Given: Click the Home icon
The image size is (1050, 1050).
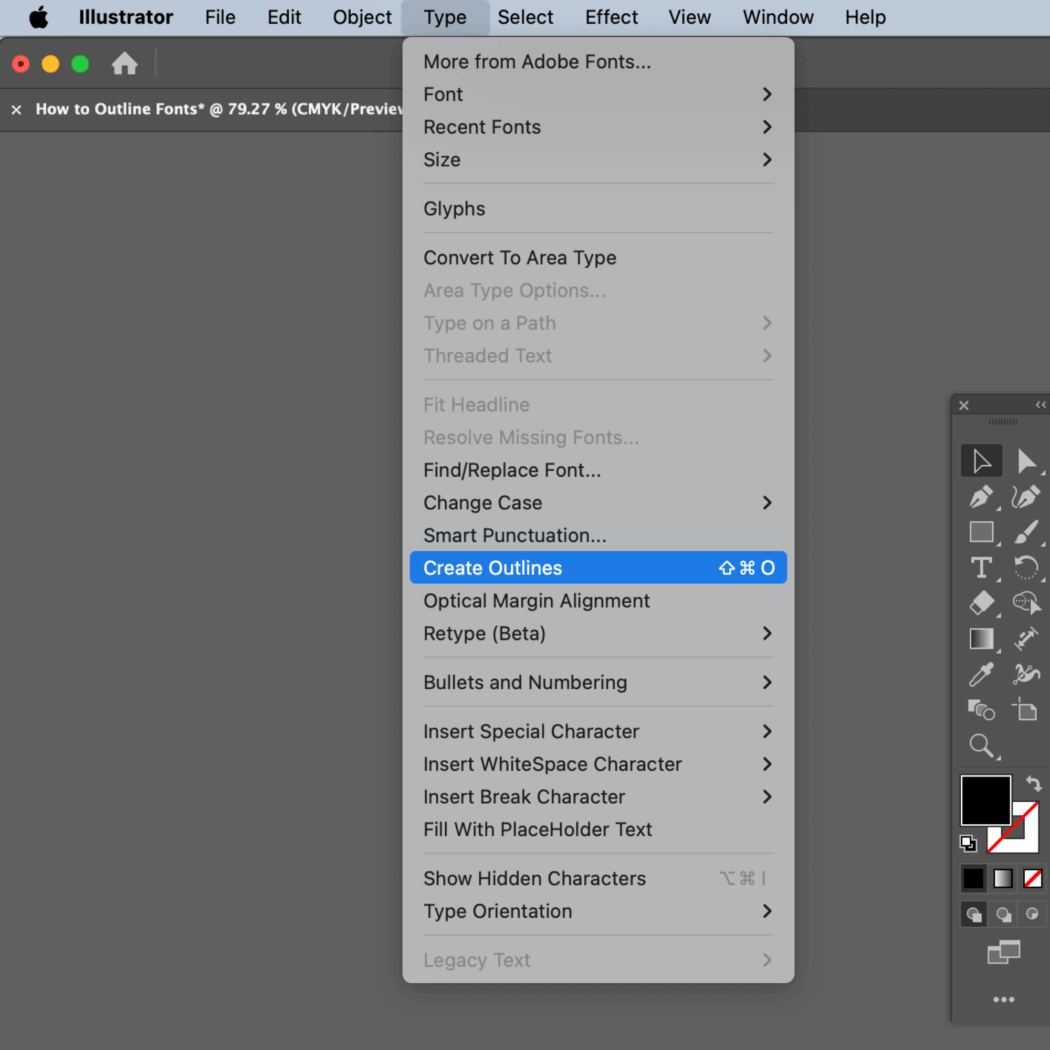Looking at the screenshot, I should (125, 64).
